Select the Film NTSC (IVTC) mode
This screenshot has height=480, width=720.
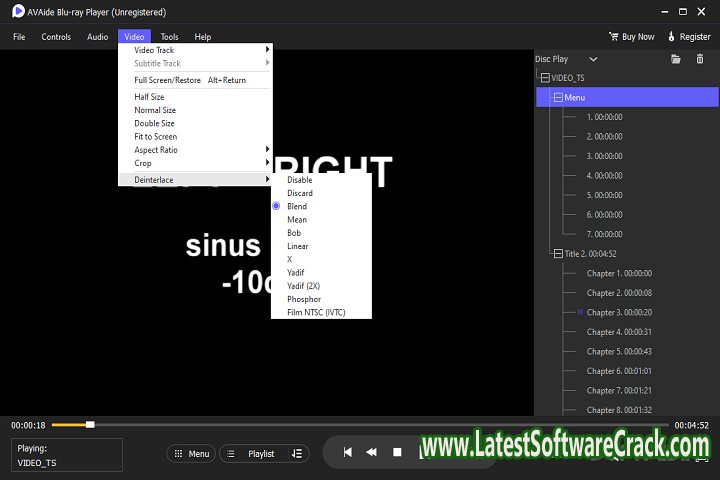tap(321, 313)
